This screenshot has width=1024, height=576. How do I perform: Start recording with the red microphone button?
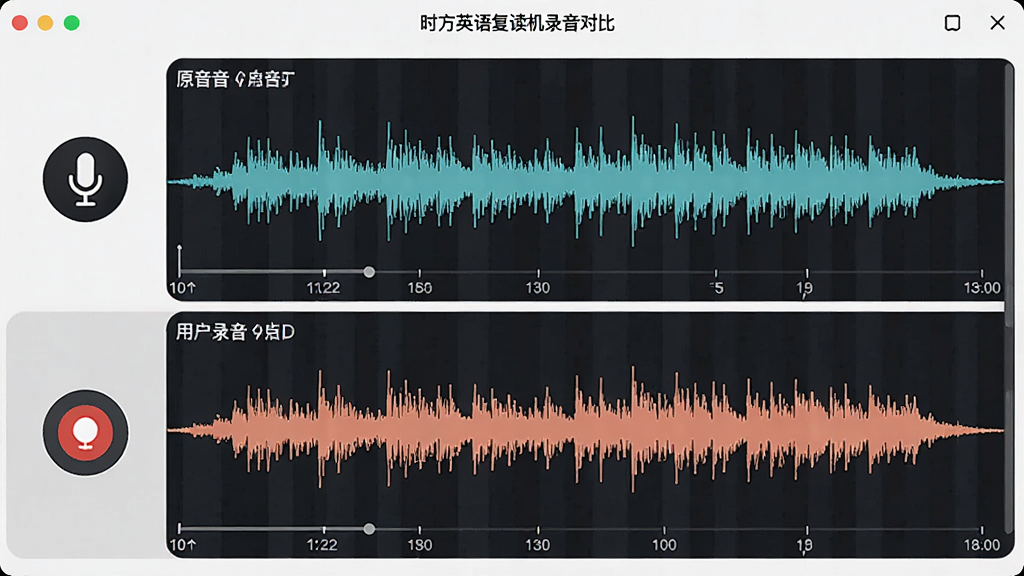[x=86, y=432]
